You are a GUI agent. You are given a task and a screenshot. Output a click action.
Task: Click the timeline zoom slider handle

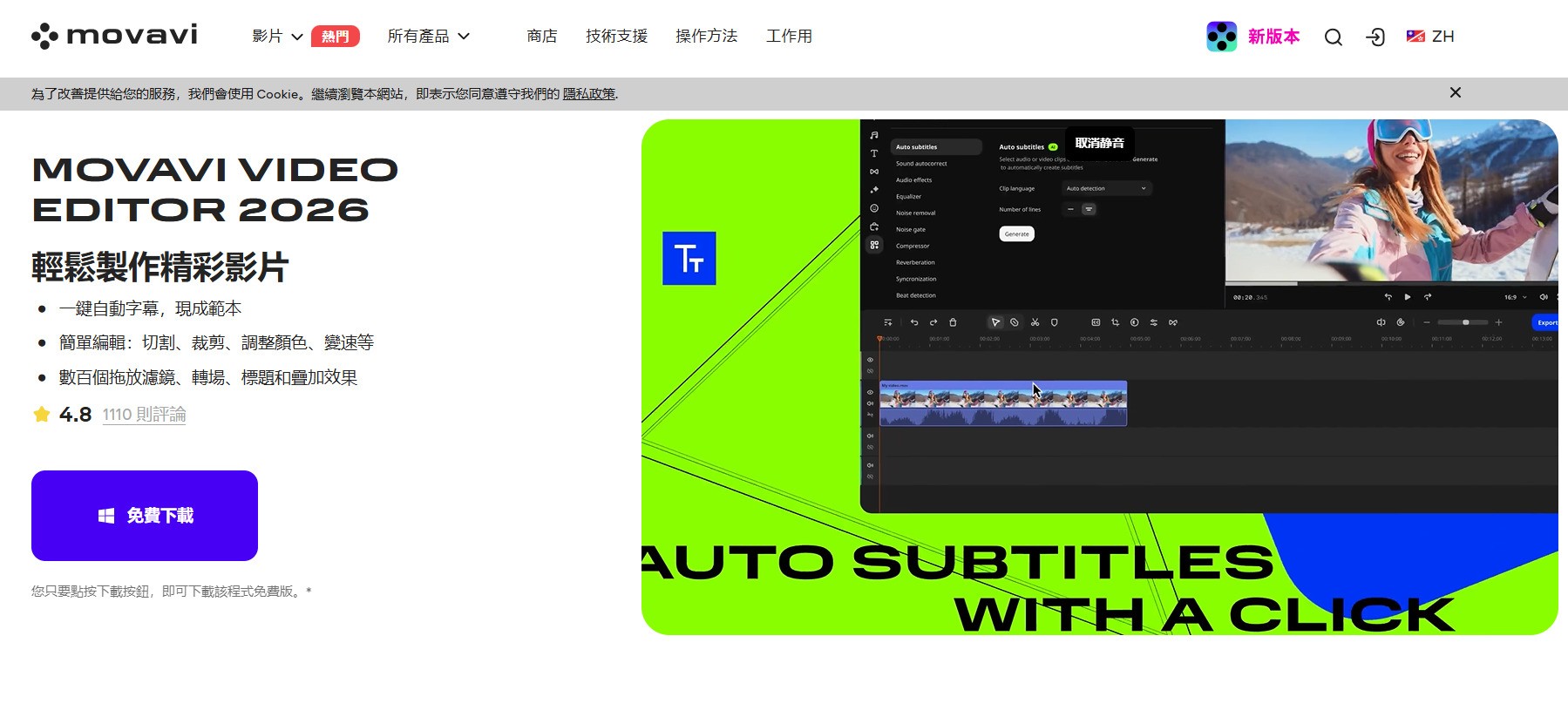(x=1466, y=322)
